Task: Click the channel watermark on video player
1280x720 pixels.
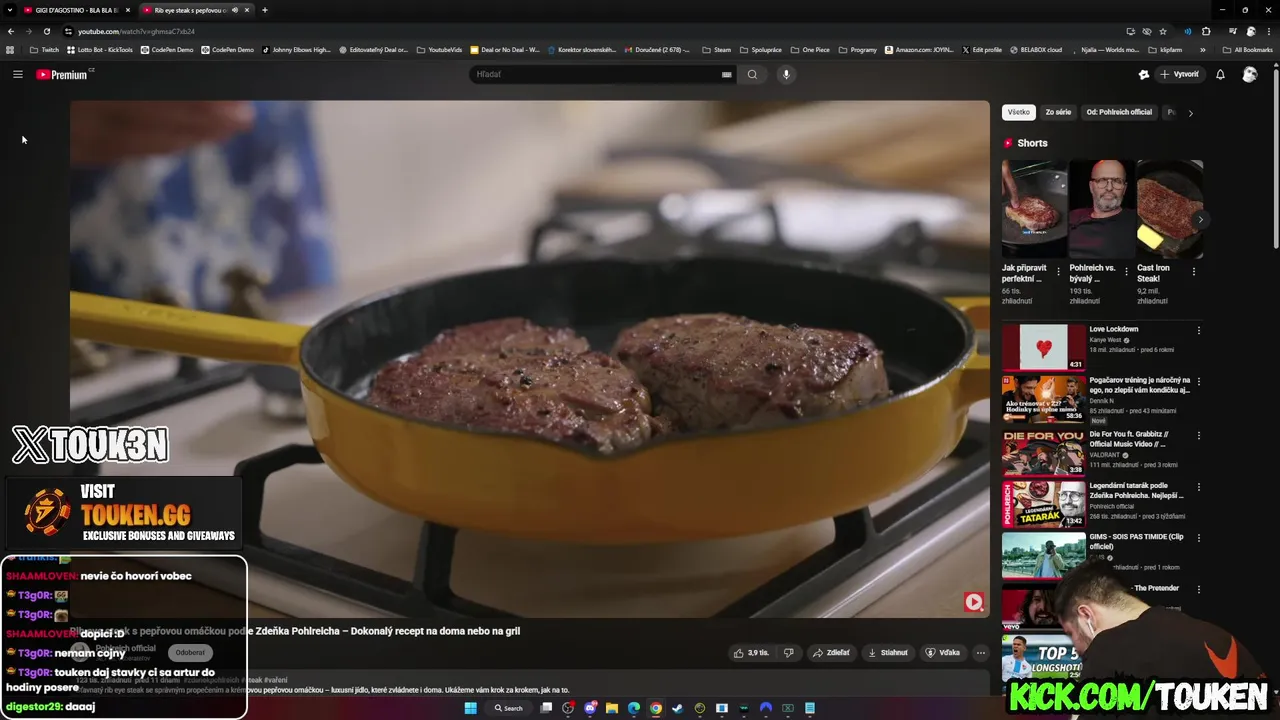Action: pos(973,602)
